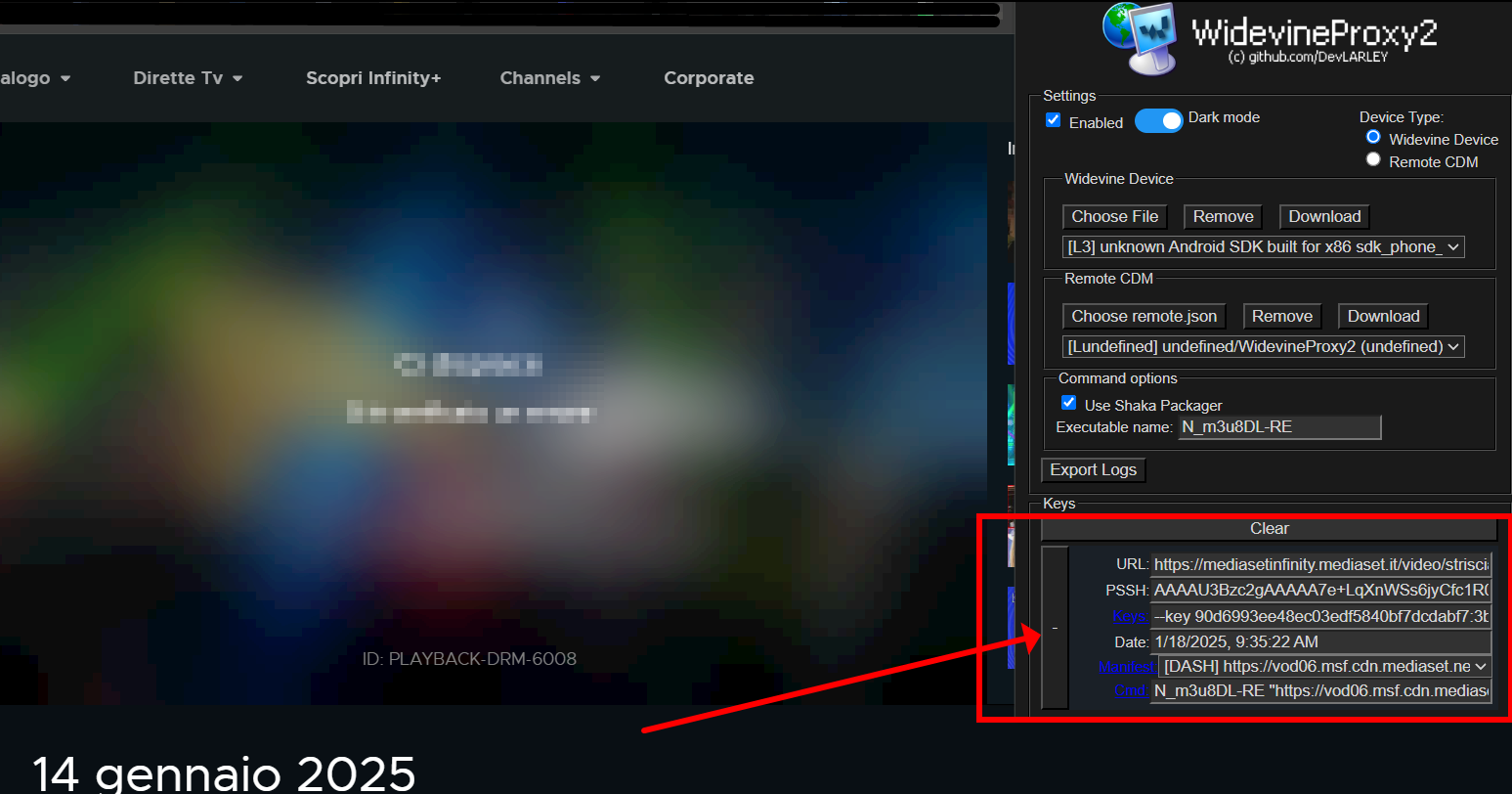
Task: Click the URL field with the mediasetinfinity address
Action: [1321, 564]
